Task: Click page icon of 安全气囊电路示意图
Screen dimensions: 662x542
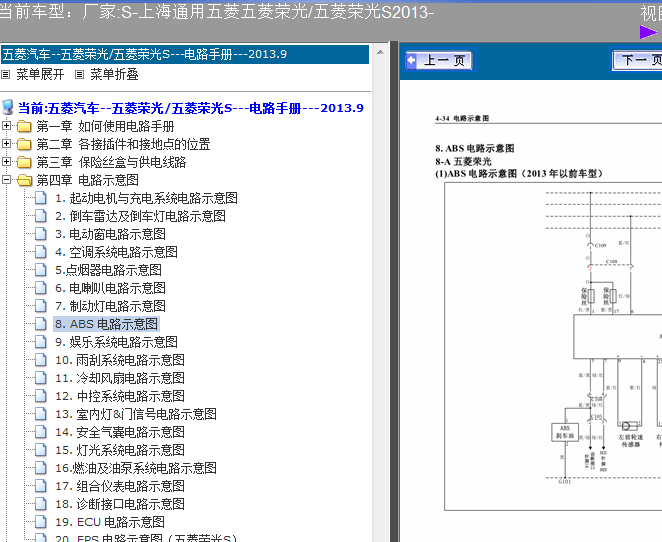Action: click(41, 432)
